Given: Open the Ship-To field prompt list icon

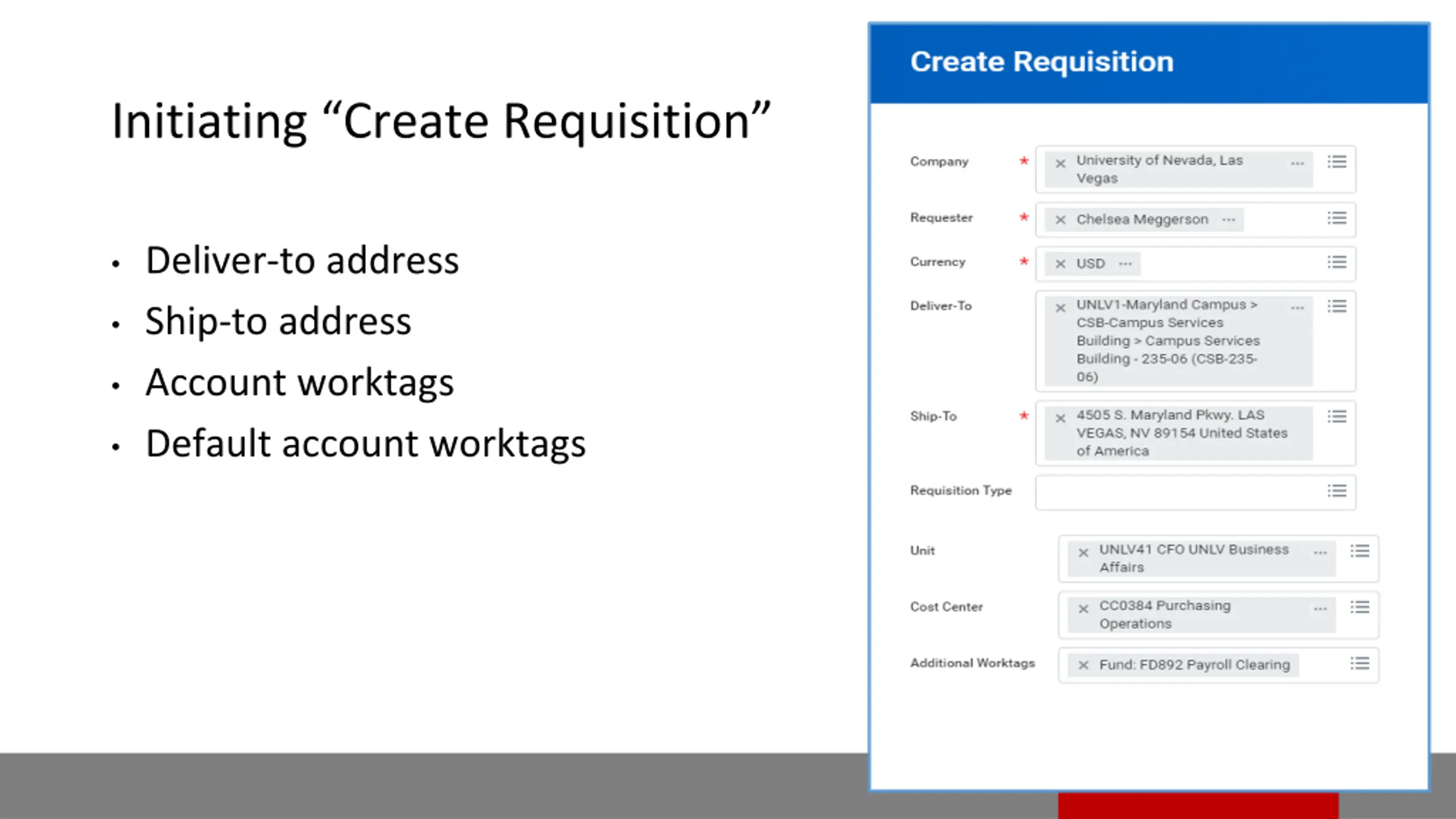Looking at the screenshot, I should click(x=1337, y=417).
